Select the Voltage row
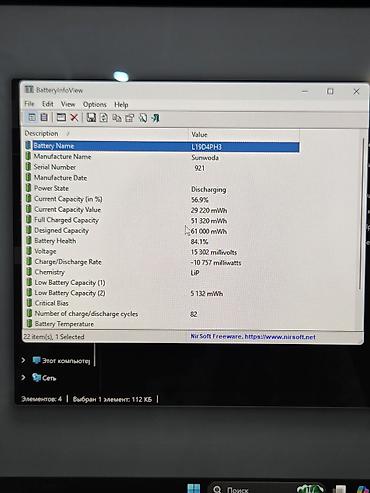370x493 pixels. click(x=162, y=252)
